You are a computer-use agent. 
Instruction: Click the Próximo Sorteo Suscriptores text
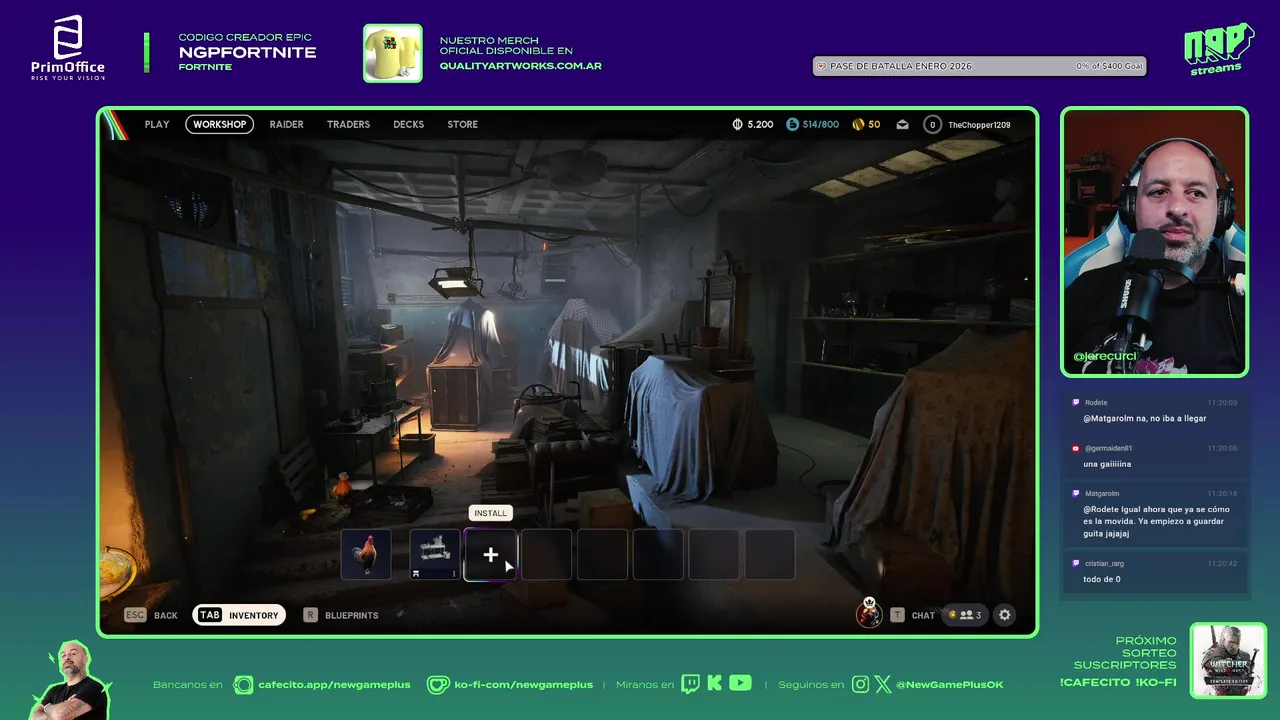pyautogui.click(x=1125, y=653)
